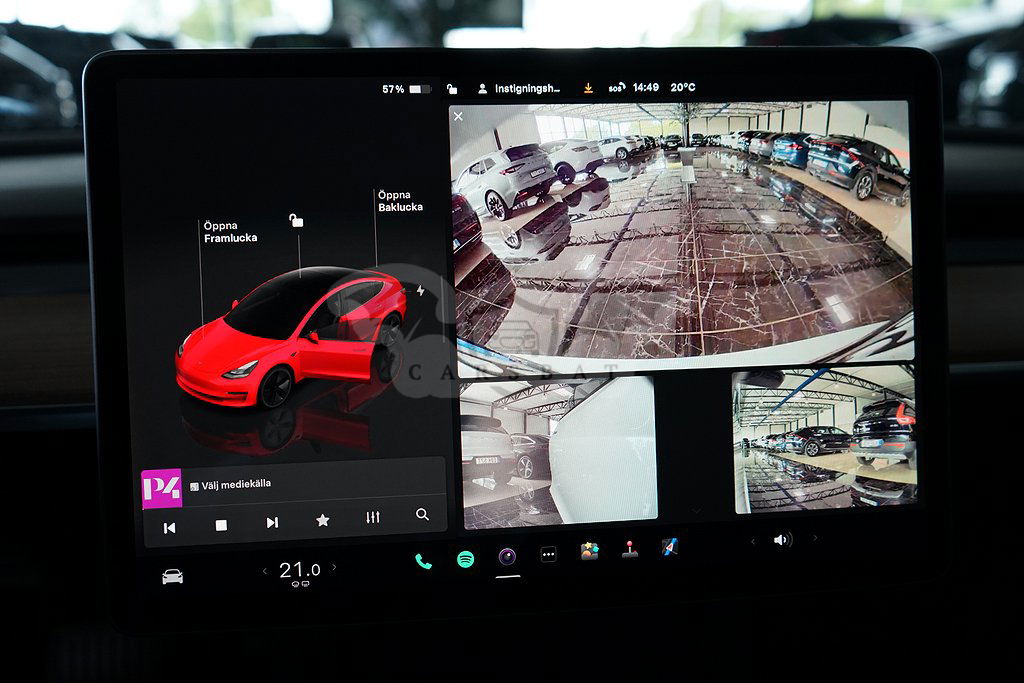Toggle the door lock above the car

point(295,220)
